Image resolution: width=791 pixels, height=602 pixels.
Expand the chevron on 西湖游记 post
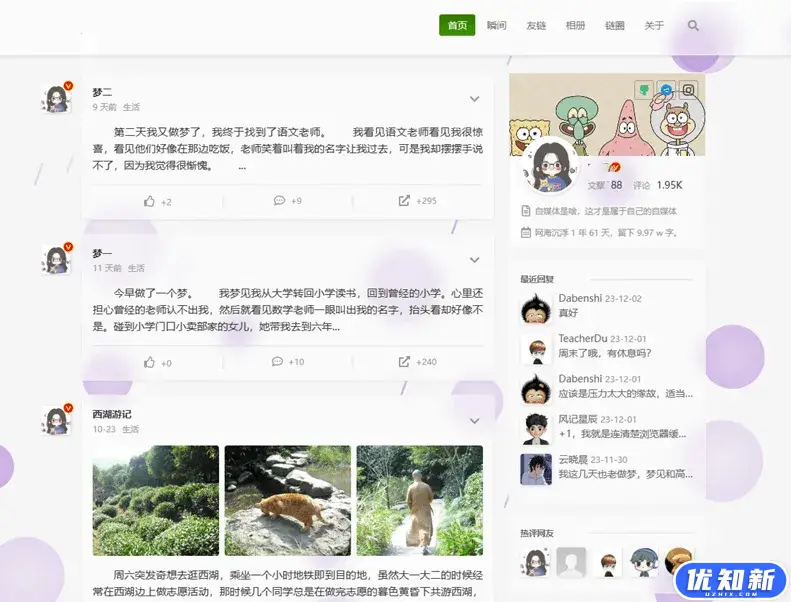pos(474,421)
